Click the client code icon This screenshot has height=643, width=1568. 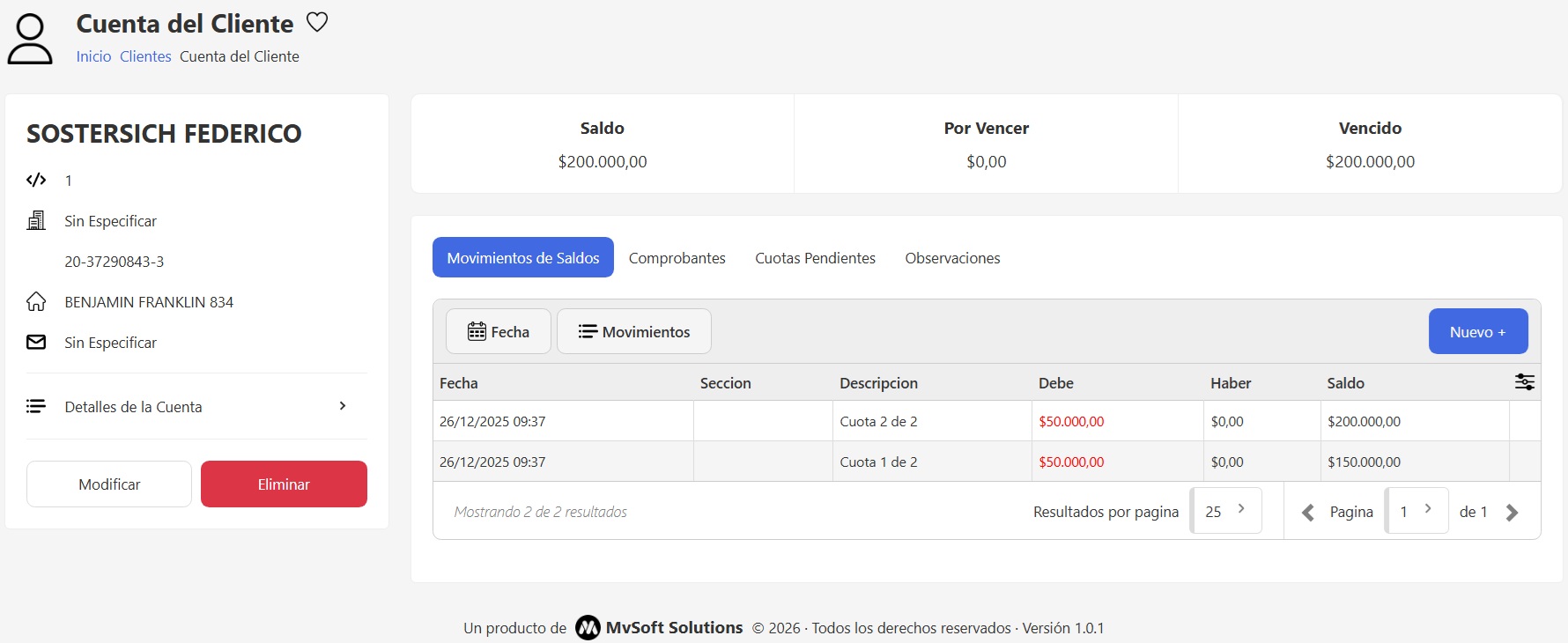click(36, 181)
